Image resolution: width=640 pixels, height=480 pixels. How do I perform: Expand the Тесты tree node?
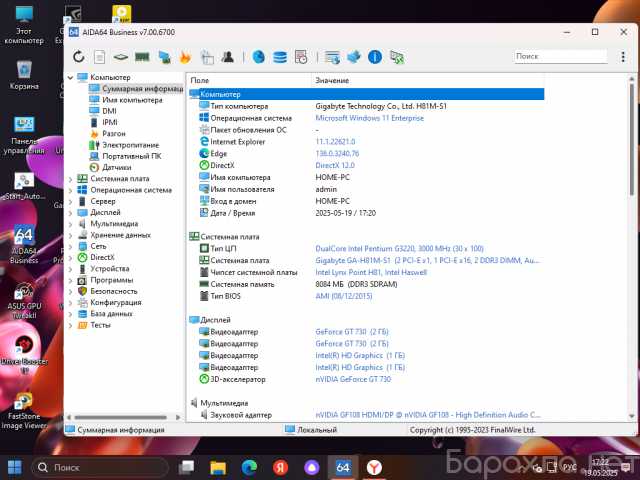click(x=70, y=325)
